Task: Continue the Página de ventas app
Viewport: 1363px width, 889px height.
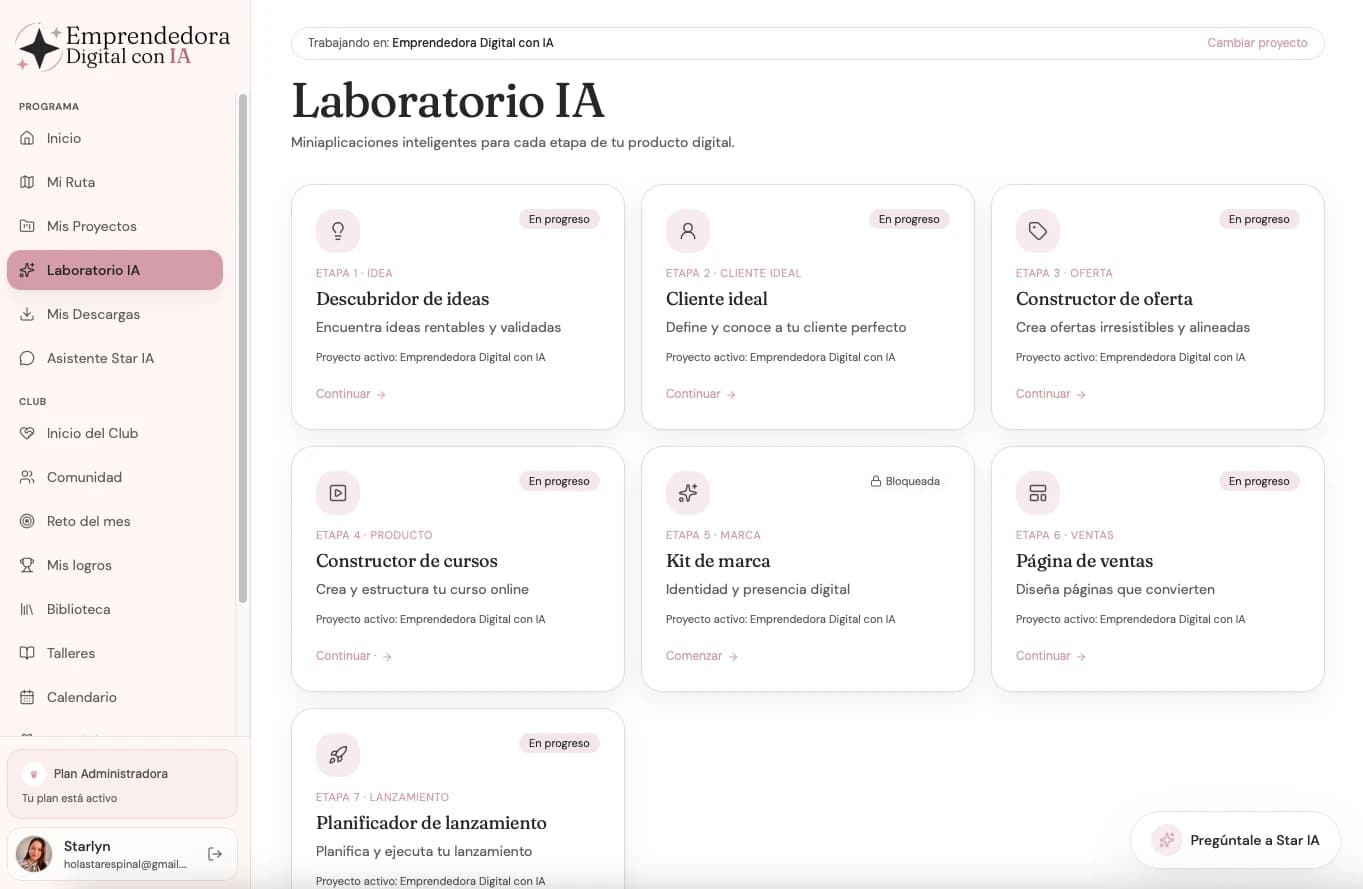Action: pos(1051,656)
